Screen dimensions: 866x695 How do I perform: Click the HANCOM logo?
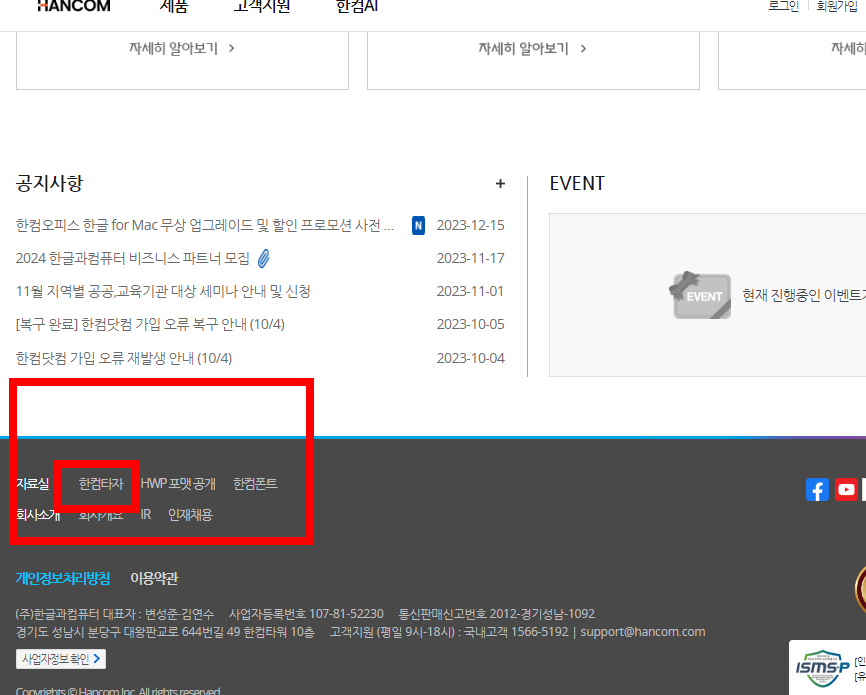(x=73, y=7)
